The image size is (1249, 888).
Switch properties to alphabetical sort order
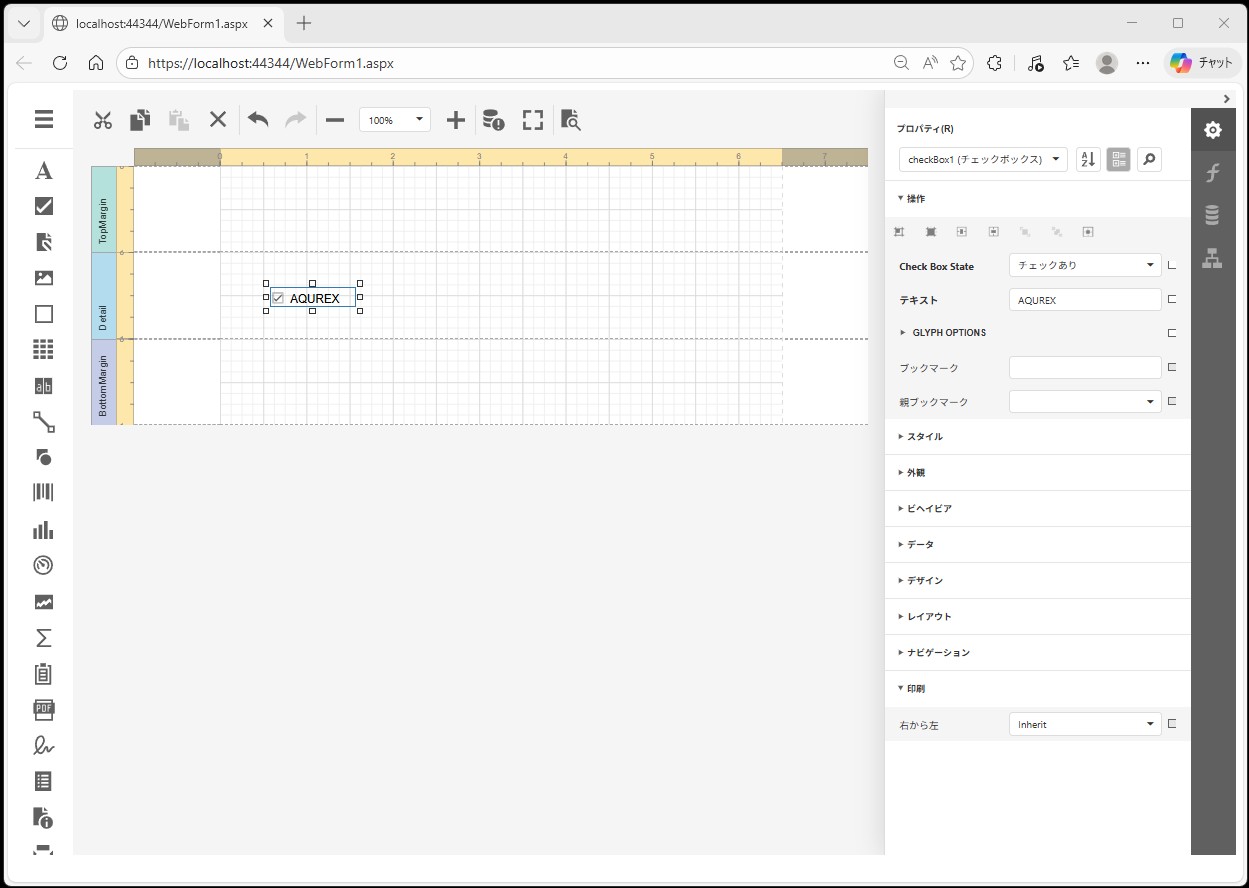(1088, 159)
